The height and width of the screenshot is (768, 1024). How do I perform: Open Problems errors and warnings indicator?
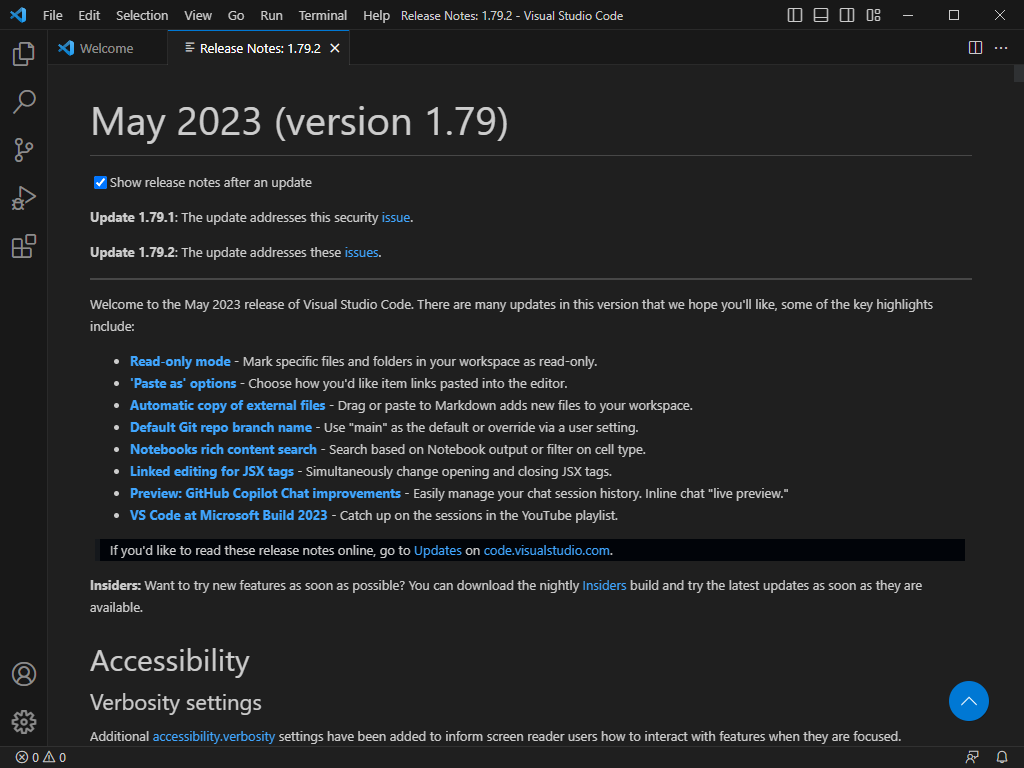click(x=40, y=758)
